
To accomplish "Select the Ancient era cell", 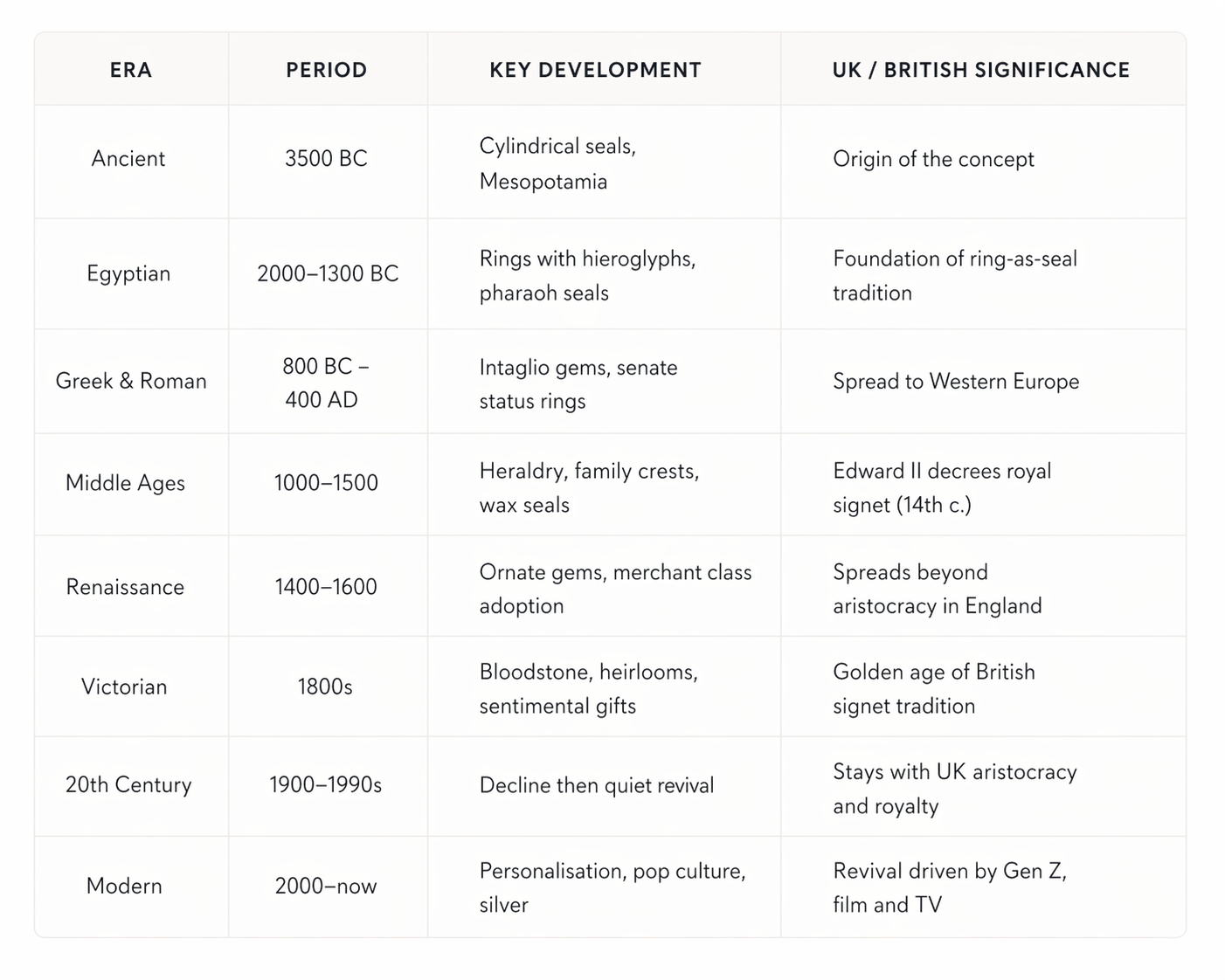I will pyautogui.click(x=128, y=159).
